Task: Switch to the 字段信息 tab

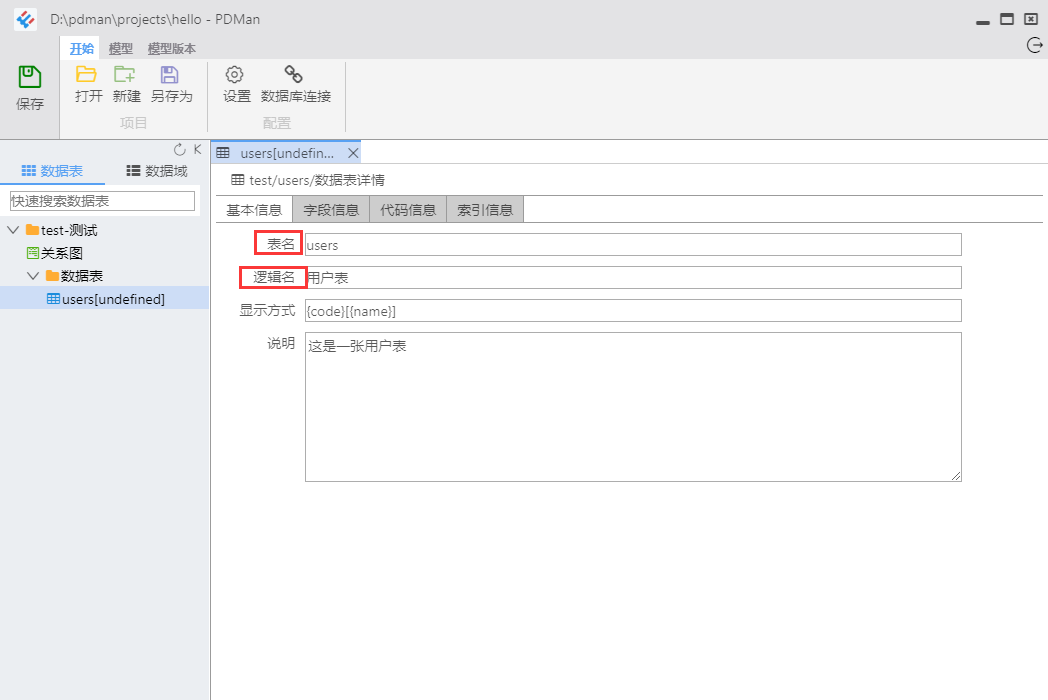Action: [x=331, y=209]
